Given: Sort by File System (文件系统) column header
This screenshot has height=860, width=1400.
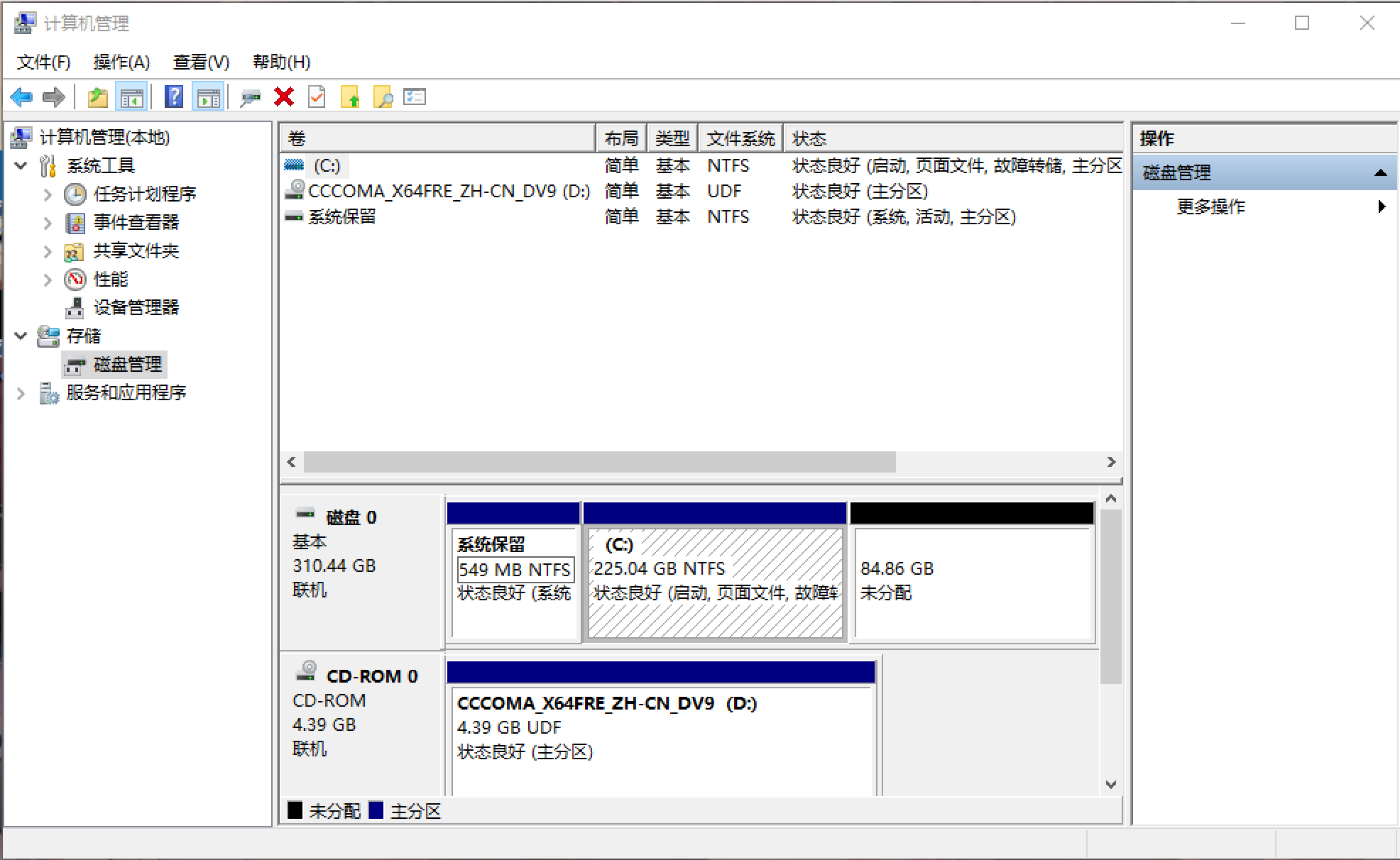Looking at the screenshot, I should click(740, 138).
